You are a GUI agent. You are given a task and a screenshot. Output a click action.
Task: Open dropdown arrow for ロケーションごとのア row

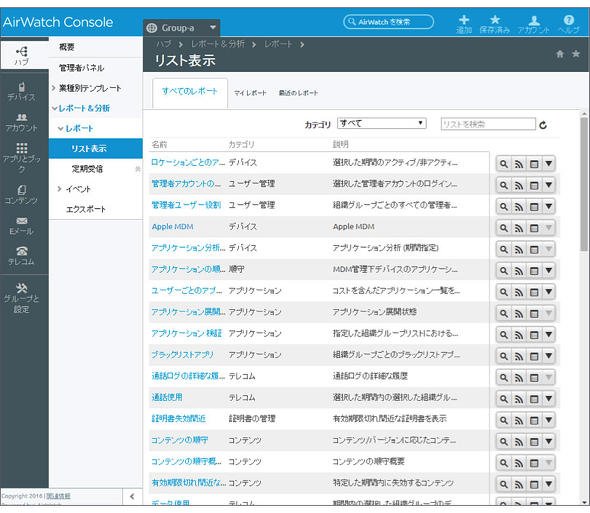(549, 164)
